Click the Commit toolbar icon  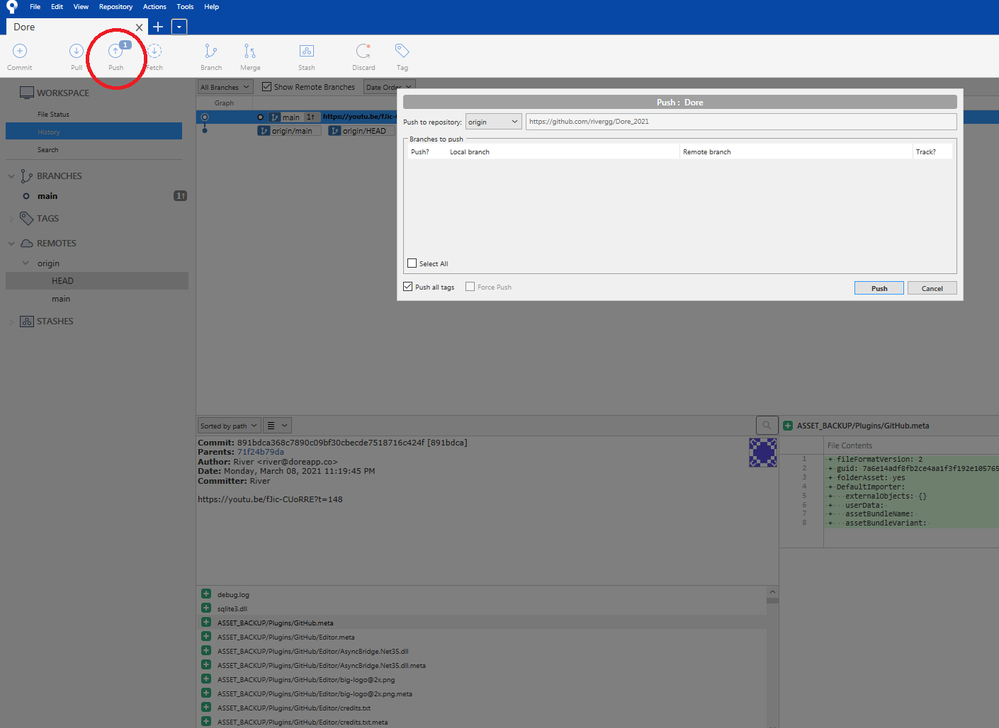click(20, 51)
